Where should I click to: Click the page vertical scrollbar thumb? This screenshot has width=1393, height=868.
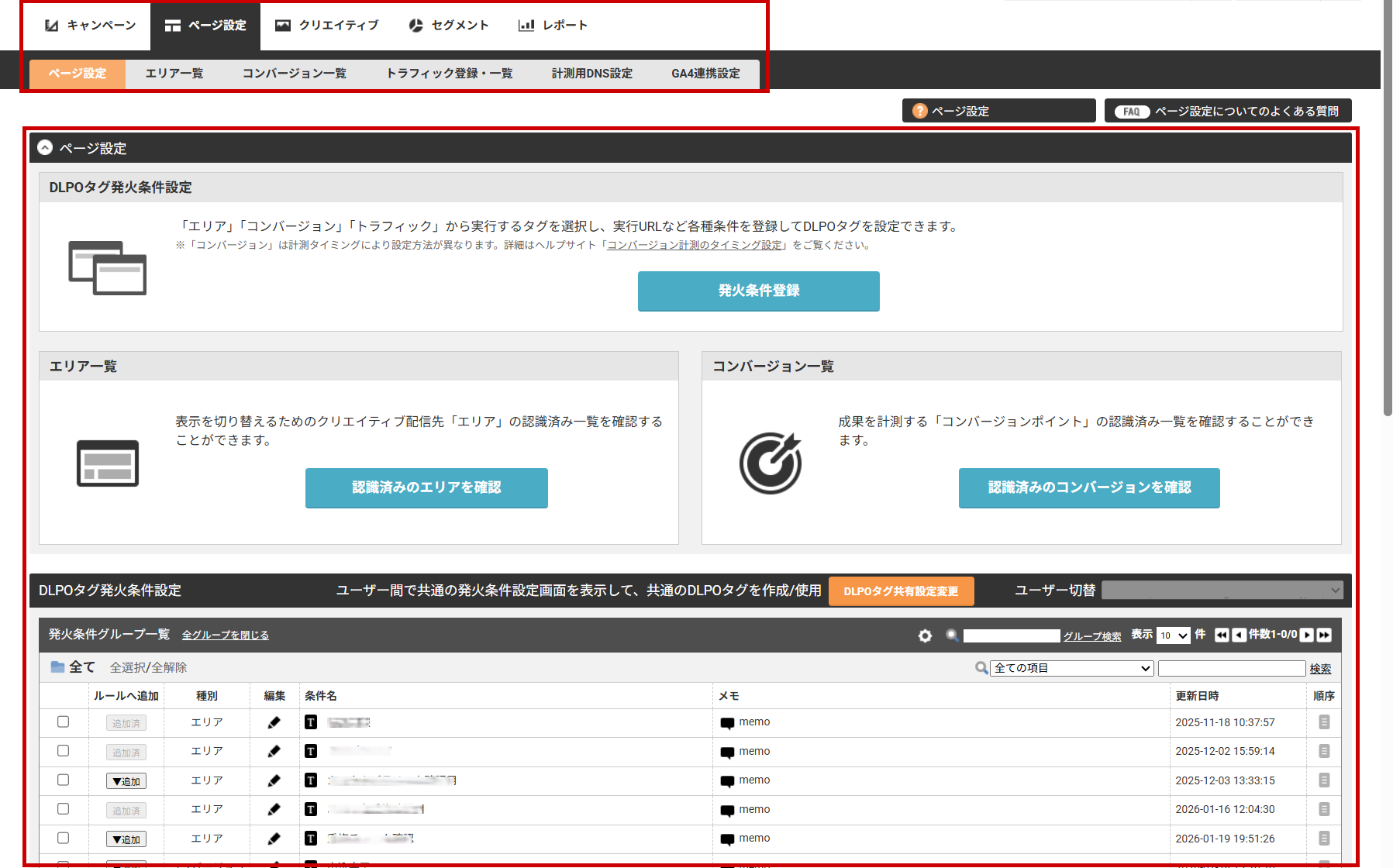(x=1388, y=208)
